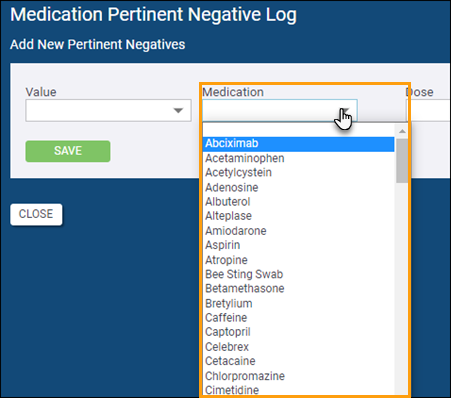This screenshot has height=398, width=451.
Task: Pick Adenosine from the medication options
Action: coord(298,187)
